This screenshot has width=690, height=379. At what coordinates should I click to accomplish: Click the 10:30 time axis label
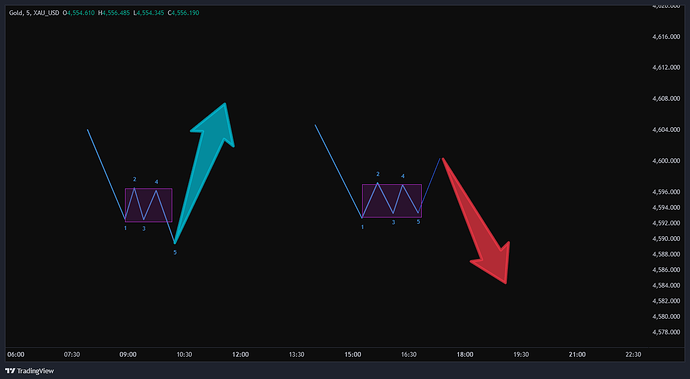184,355
